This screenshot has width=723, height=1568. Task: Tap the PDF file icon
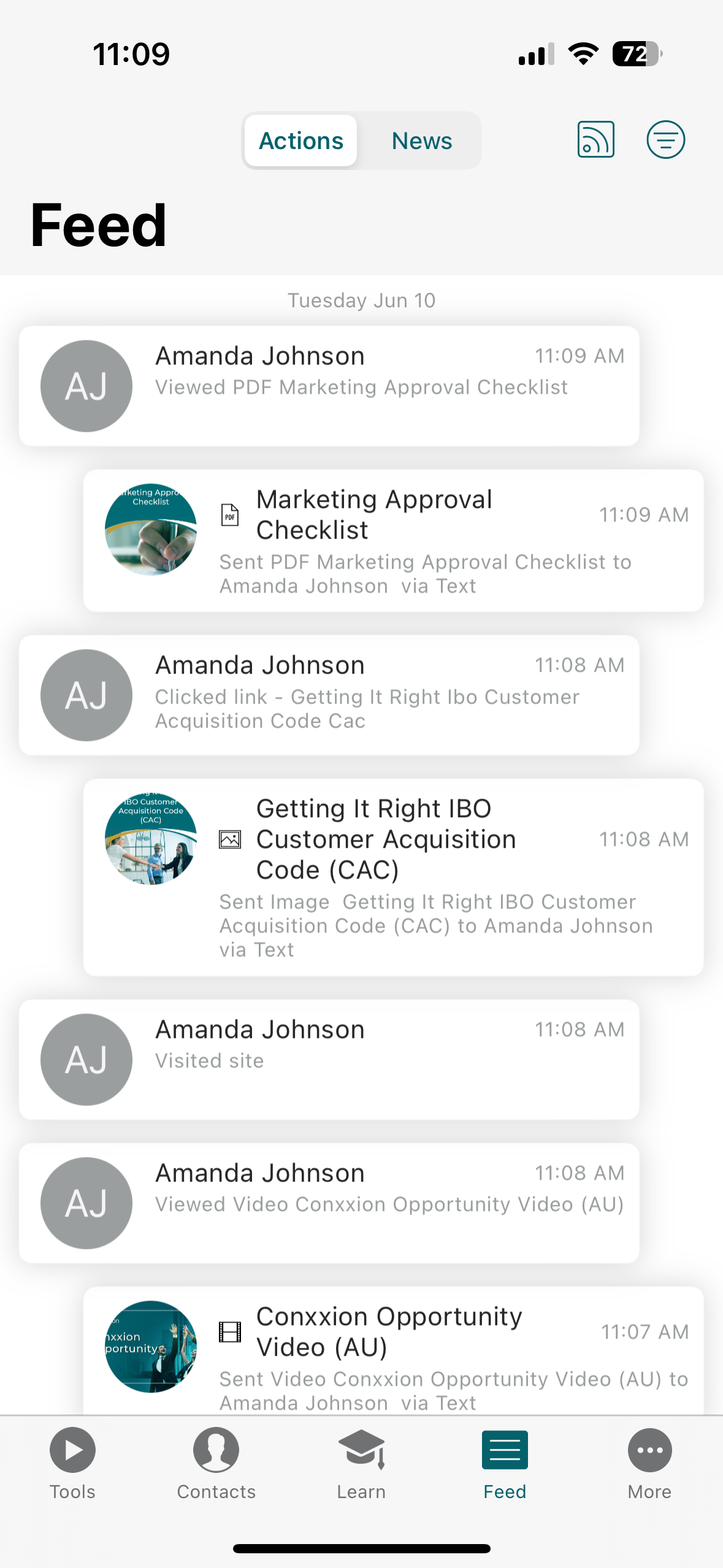(x=230, y=515)
